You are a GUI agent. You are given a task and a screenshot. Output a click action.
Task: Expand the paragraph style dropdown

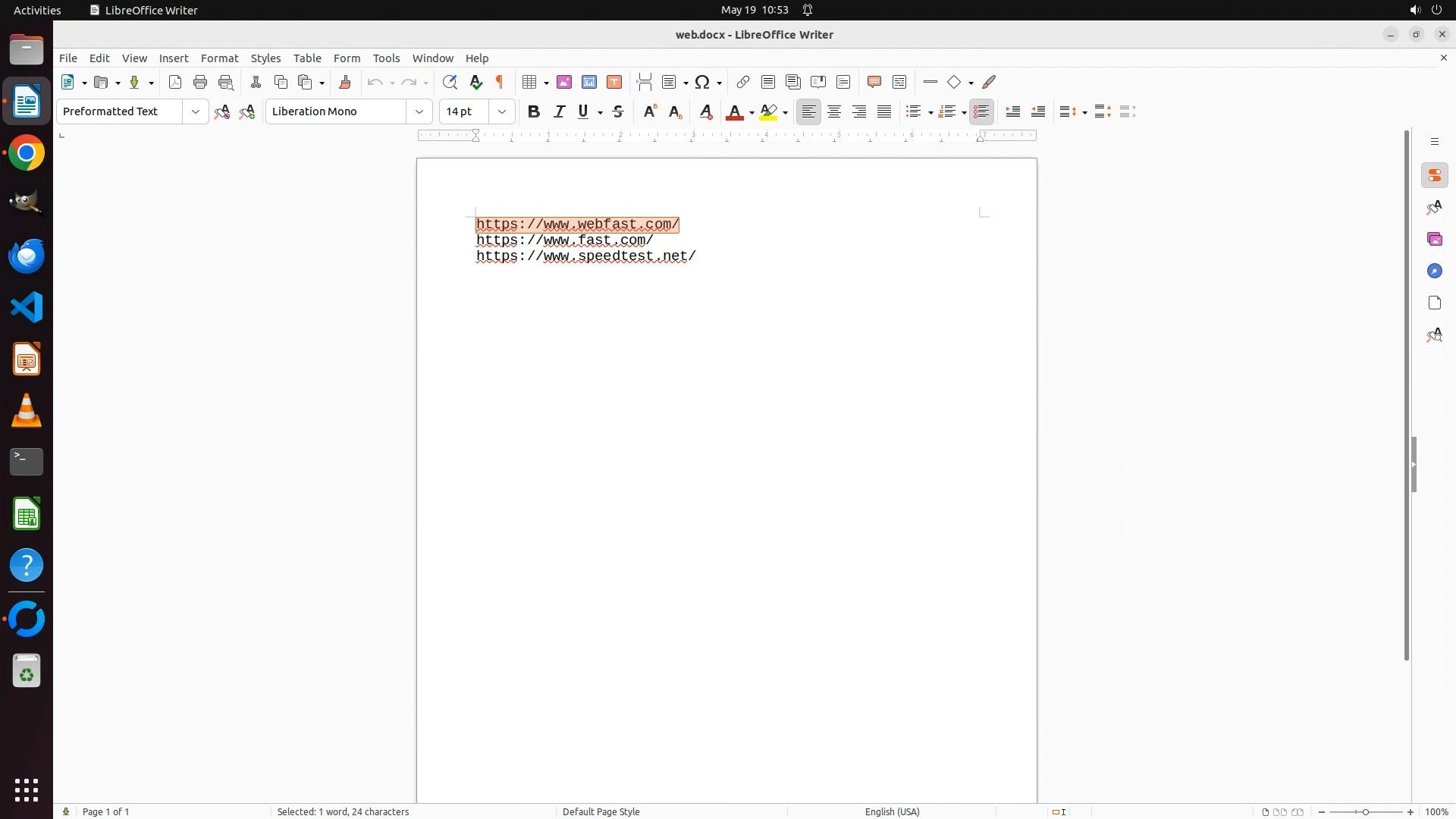(196, 112)
